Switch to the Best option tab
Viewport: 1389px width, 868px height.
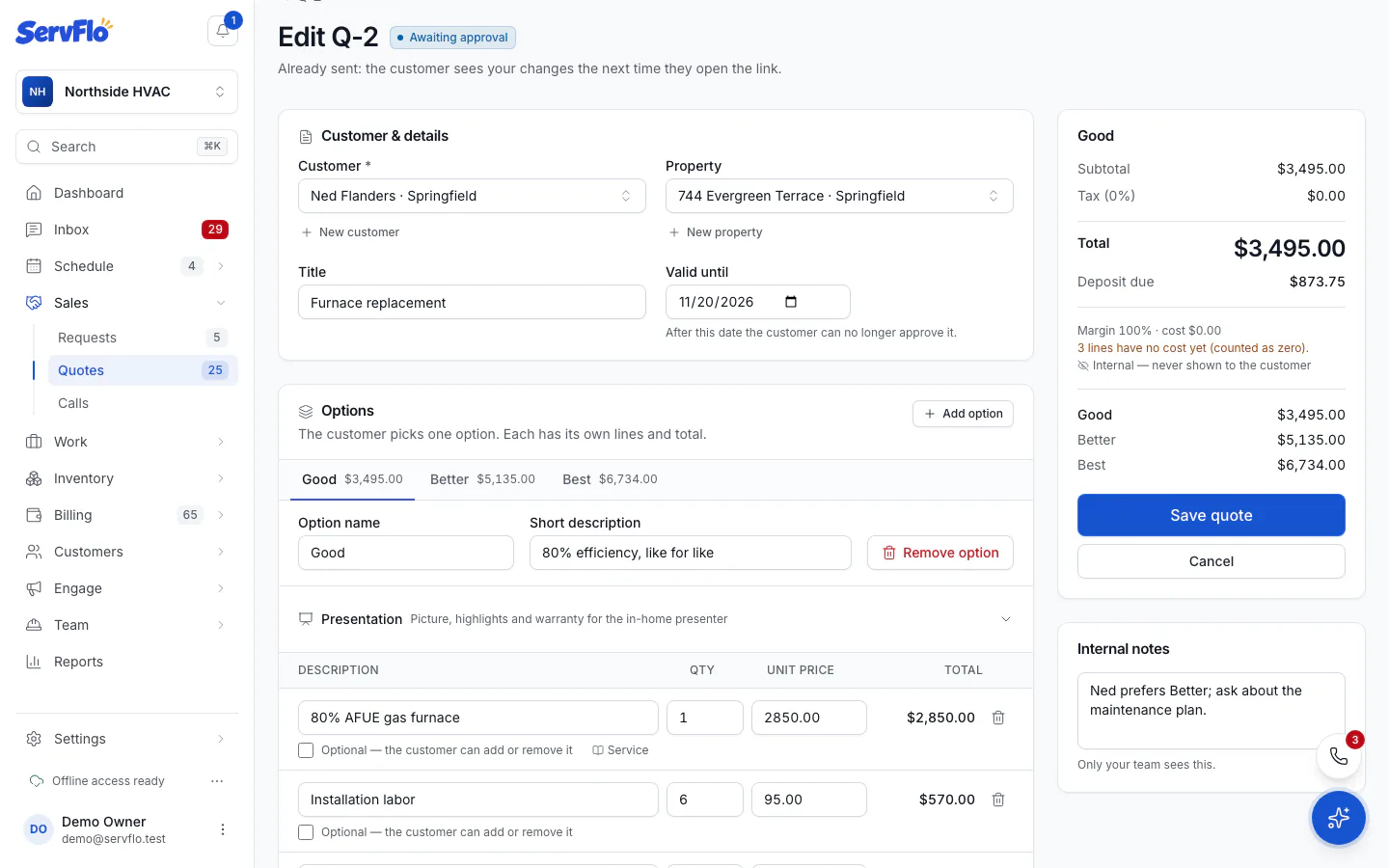pos(610,479)
